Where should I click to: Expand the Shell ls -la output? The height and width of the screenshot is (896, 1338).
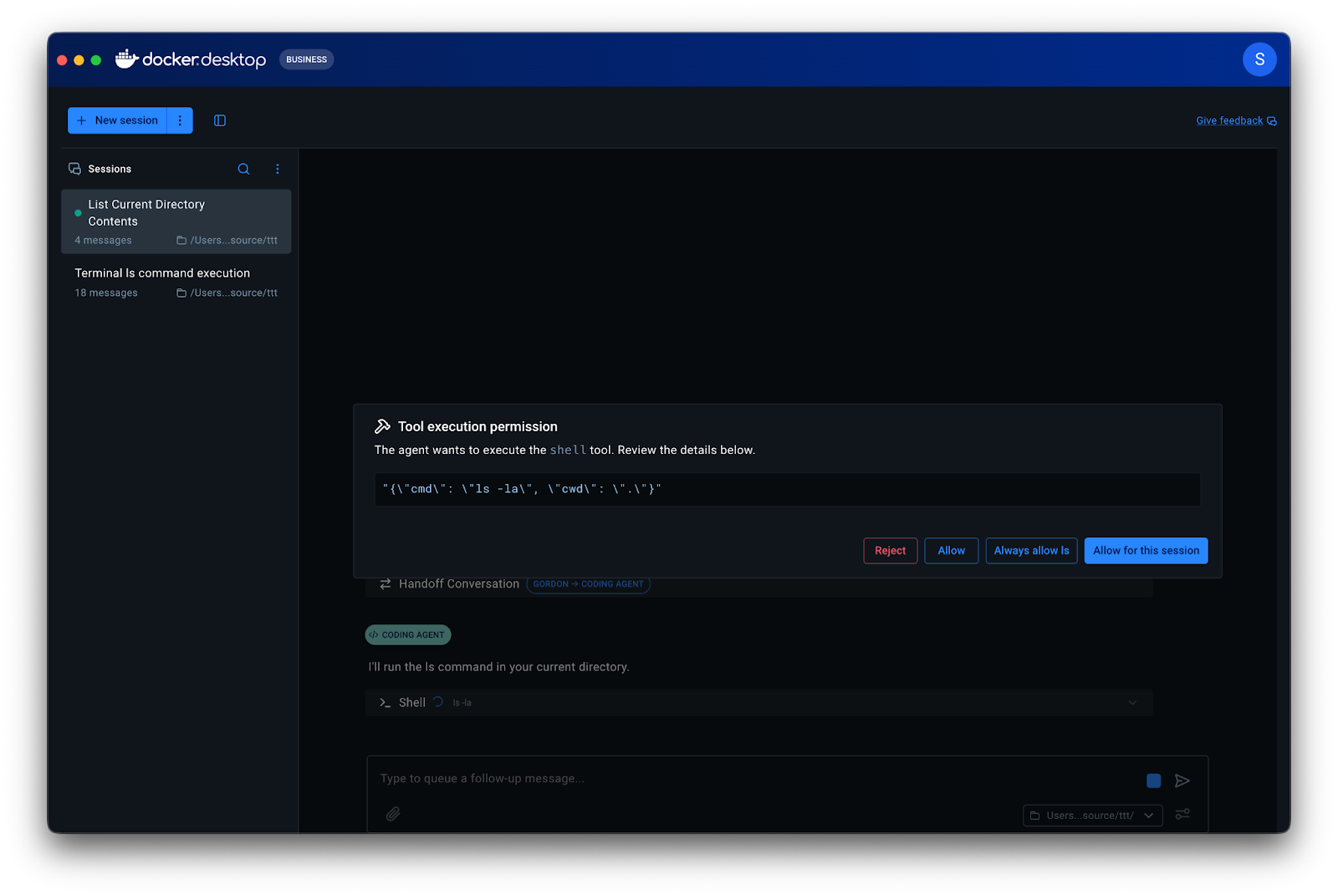coord(1132,703)
